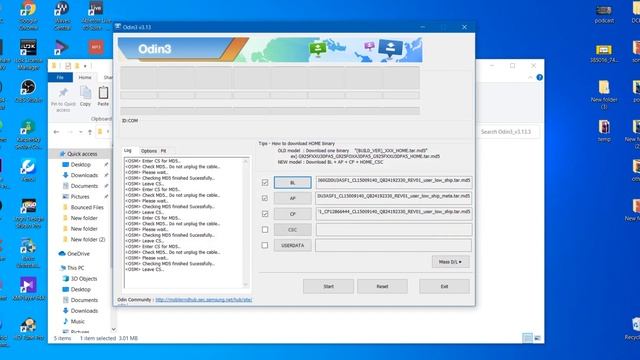The width and height of the screenshot is (640, 360).
Task: Click the BL file path field
Action: [x=393, y=182]
